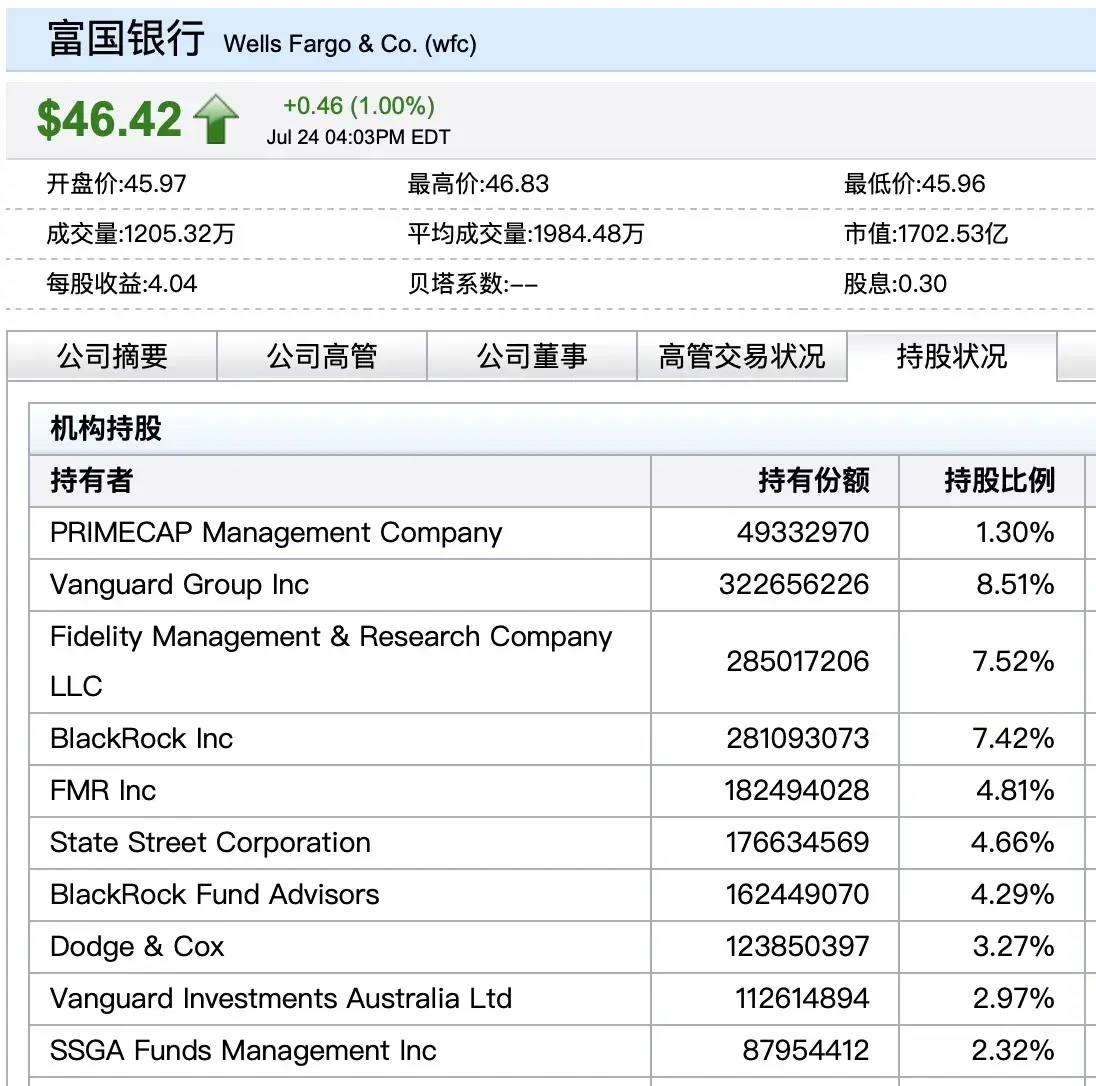1096x1086 pixels.
Task: Select PRIMECAP Management Company holder name
Action: coord(276,533)
